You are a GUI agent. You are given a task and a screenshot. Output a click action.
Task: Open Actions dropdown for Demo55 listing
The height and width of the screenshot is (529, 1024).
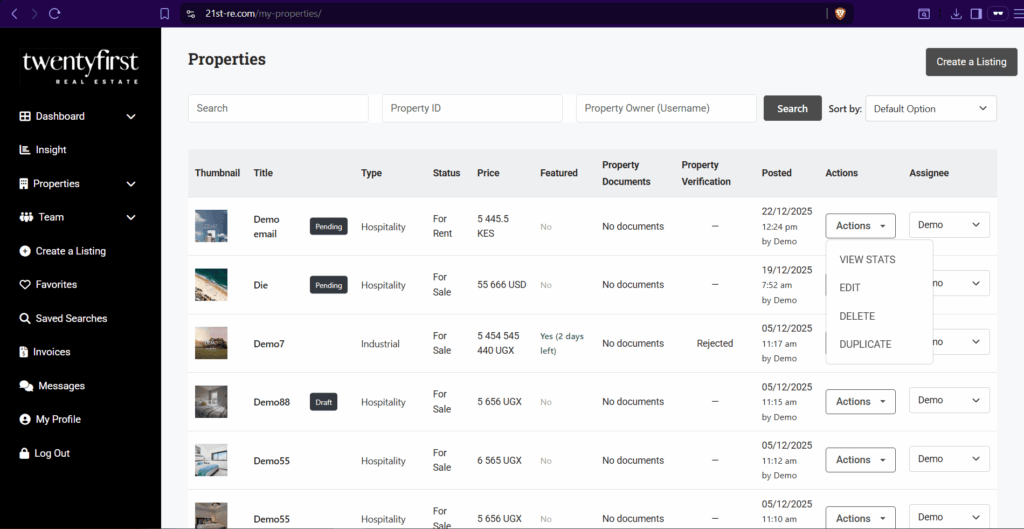click(859, 460)
